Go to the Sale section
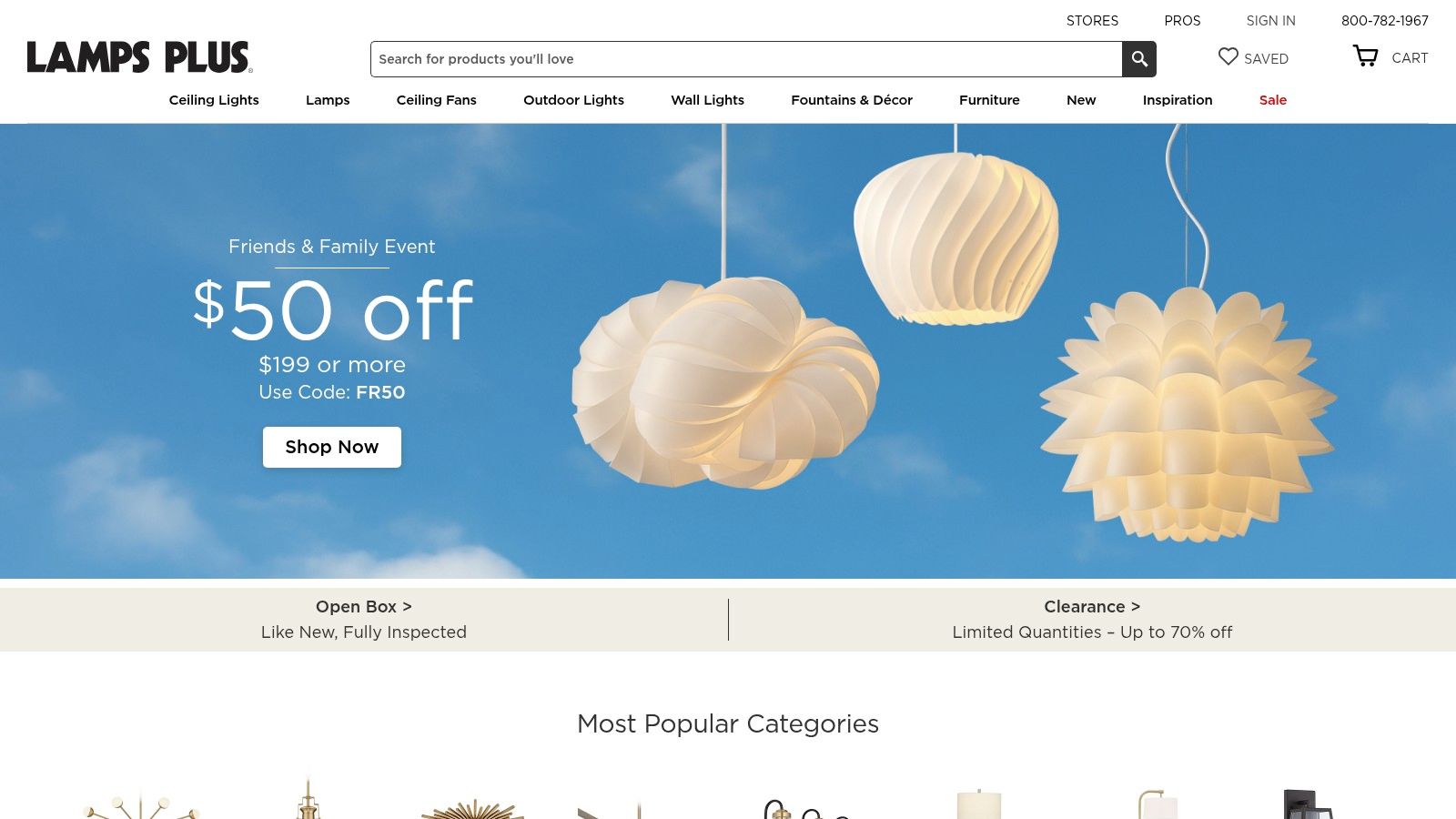The width and height of the screenshot is (1456, 819). (1273, 100)
